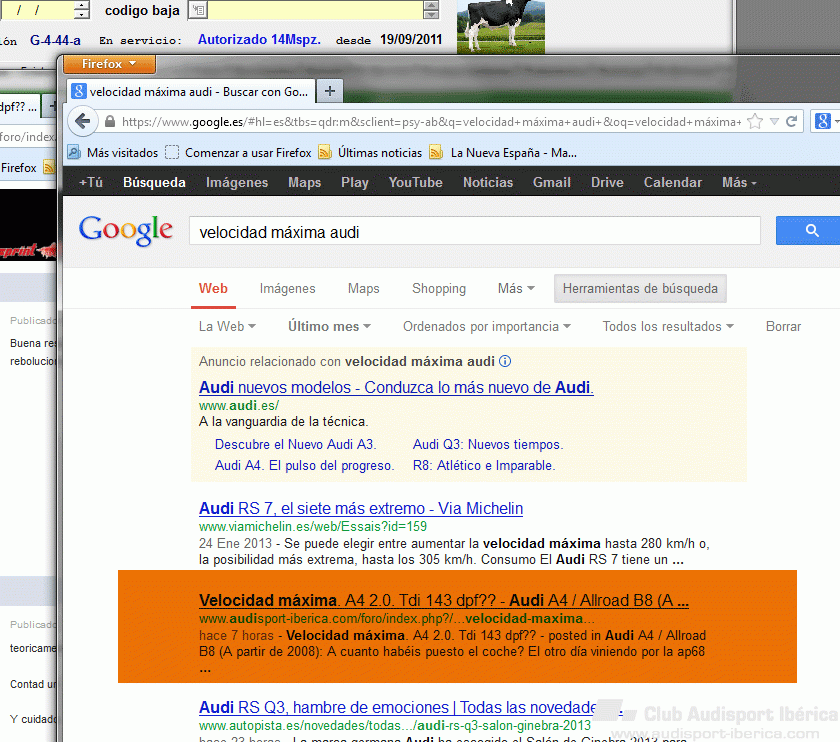840x742 pixels.
Task: Click the La Nueva España feed icon
Action: (436, 153)
